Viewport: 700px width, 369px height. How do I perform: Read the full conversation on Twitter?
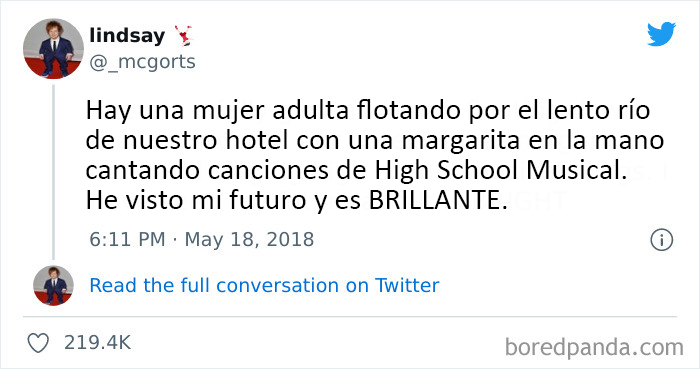[x=264, y=286]
